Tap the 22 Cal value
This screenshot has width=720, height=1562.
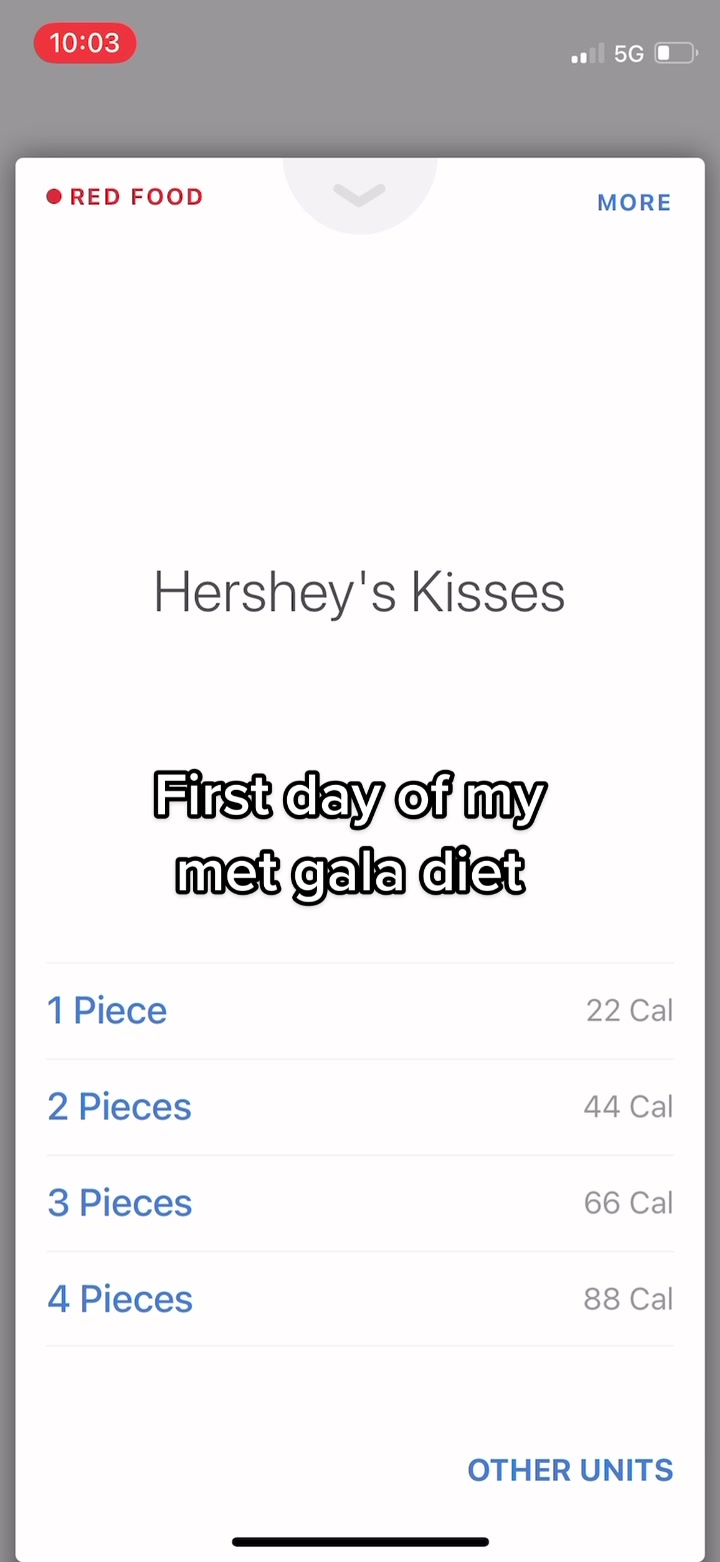point(629,1010)
